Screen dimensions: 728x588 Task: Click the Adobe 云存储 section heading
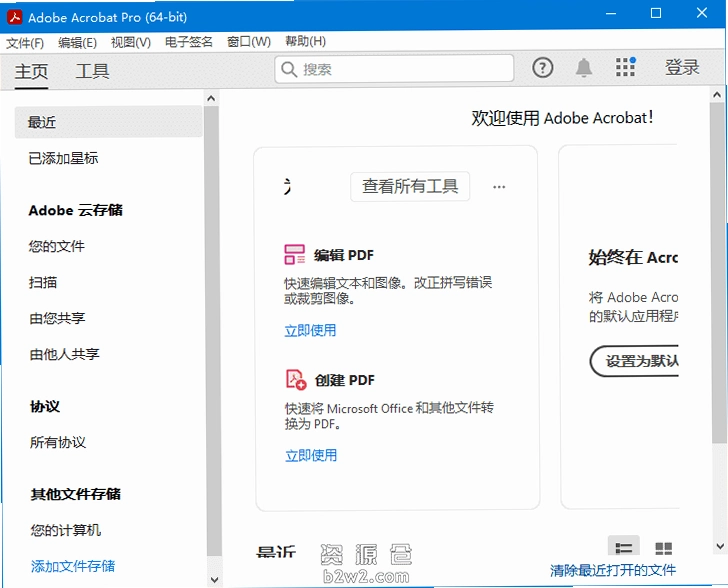click(76, 210)
